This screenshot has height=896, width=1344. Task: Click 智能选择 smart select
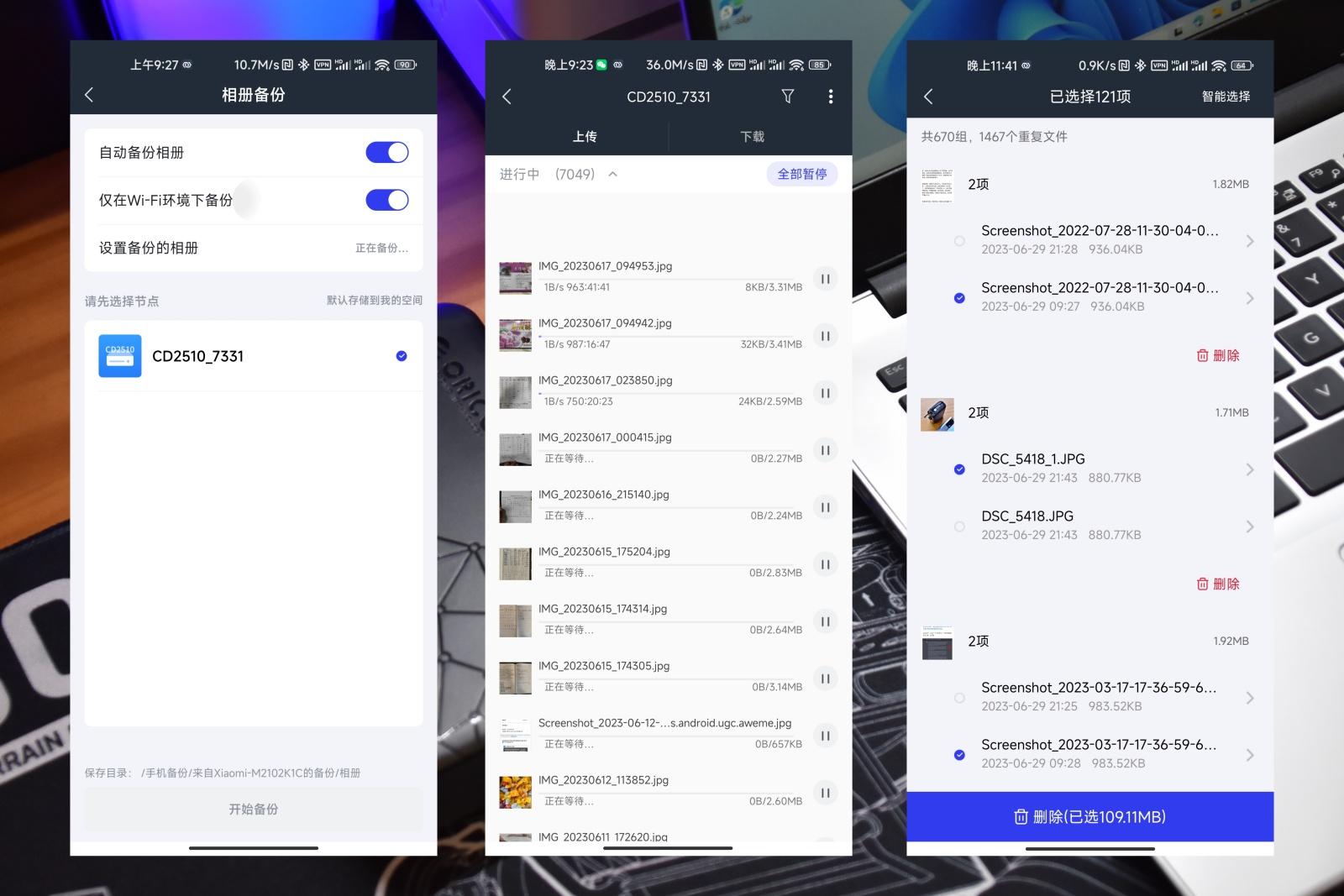tap(1226, 97)
